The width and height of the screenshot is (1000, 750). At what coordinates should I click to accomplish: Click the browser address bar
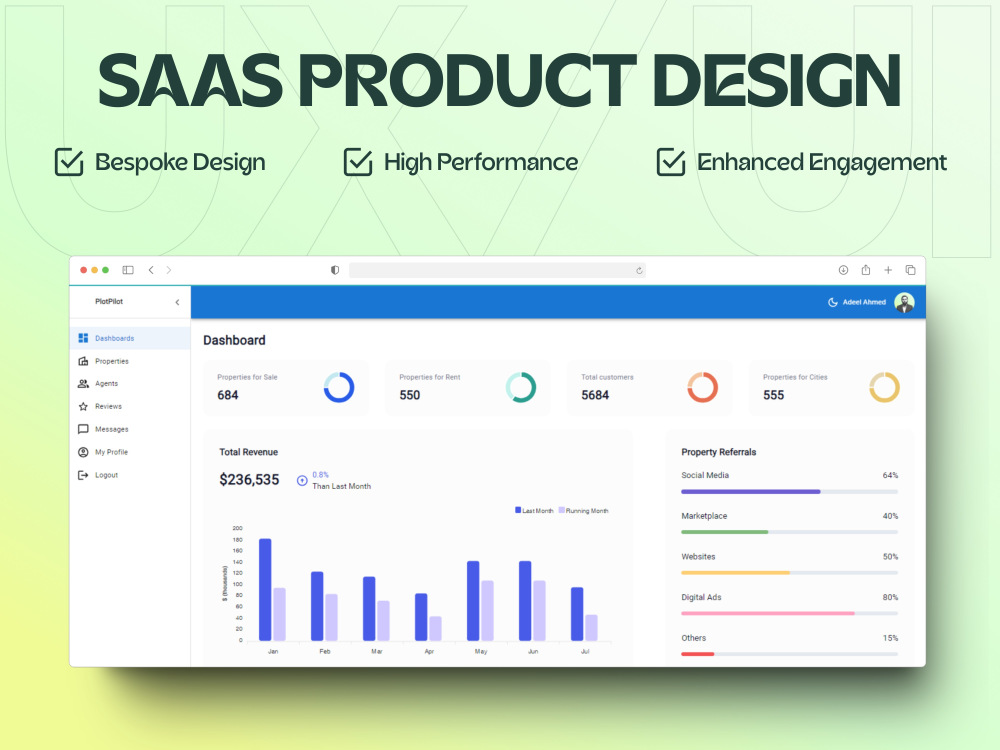click(497, 270)
